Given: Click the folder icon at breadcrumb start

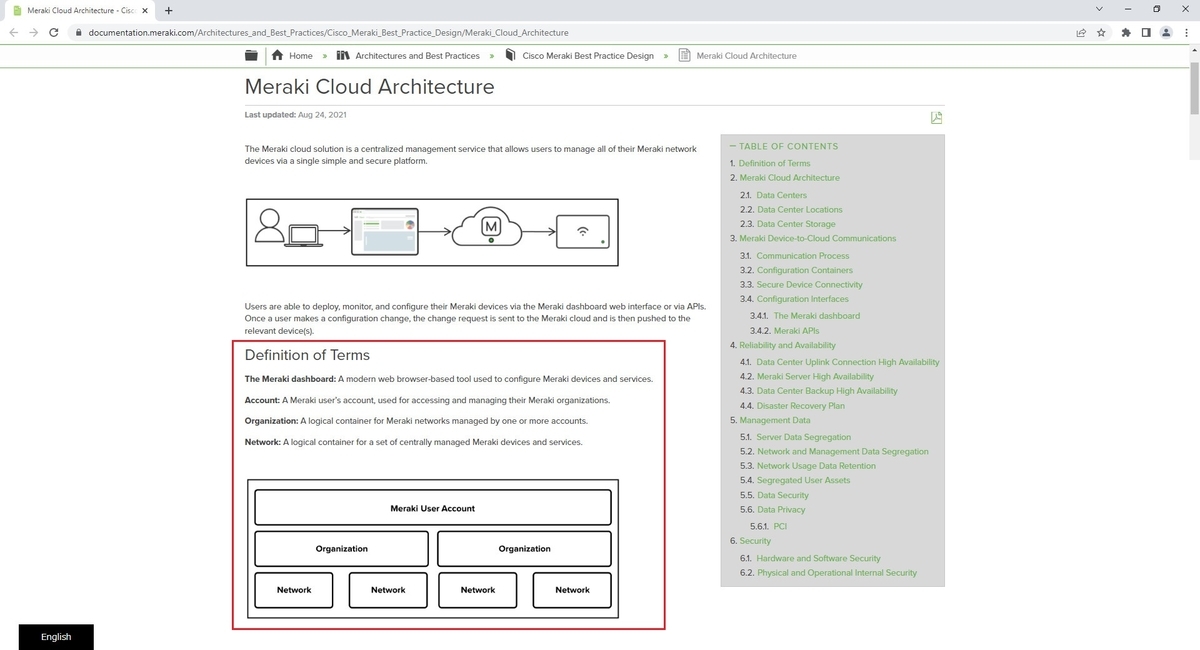Looking at the screenshot, I should click(250, 55).
